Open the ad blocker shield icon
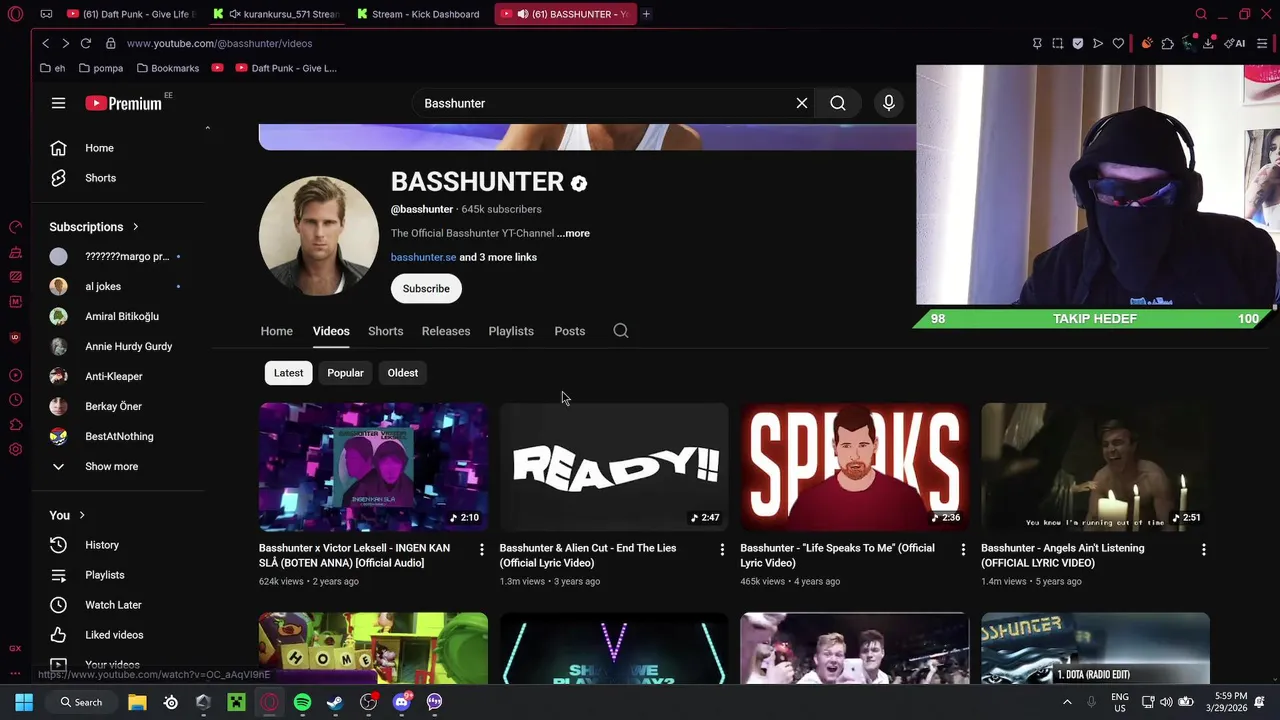This screenshot has width=1280, height=720. (1077, 43)
